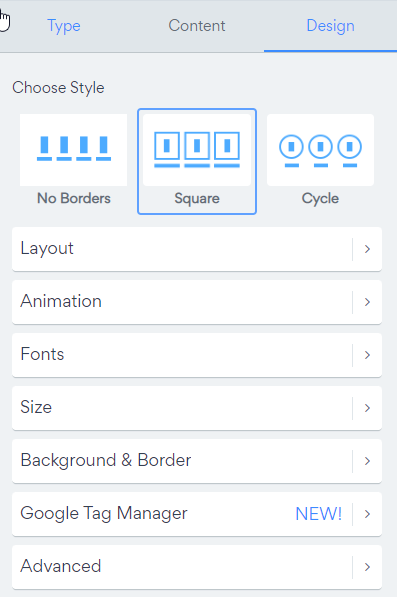Expand the Layout settings section
The height and width of the screenshot is (597, 397).
[197, 249]
